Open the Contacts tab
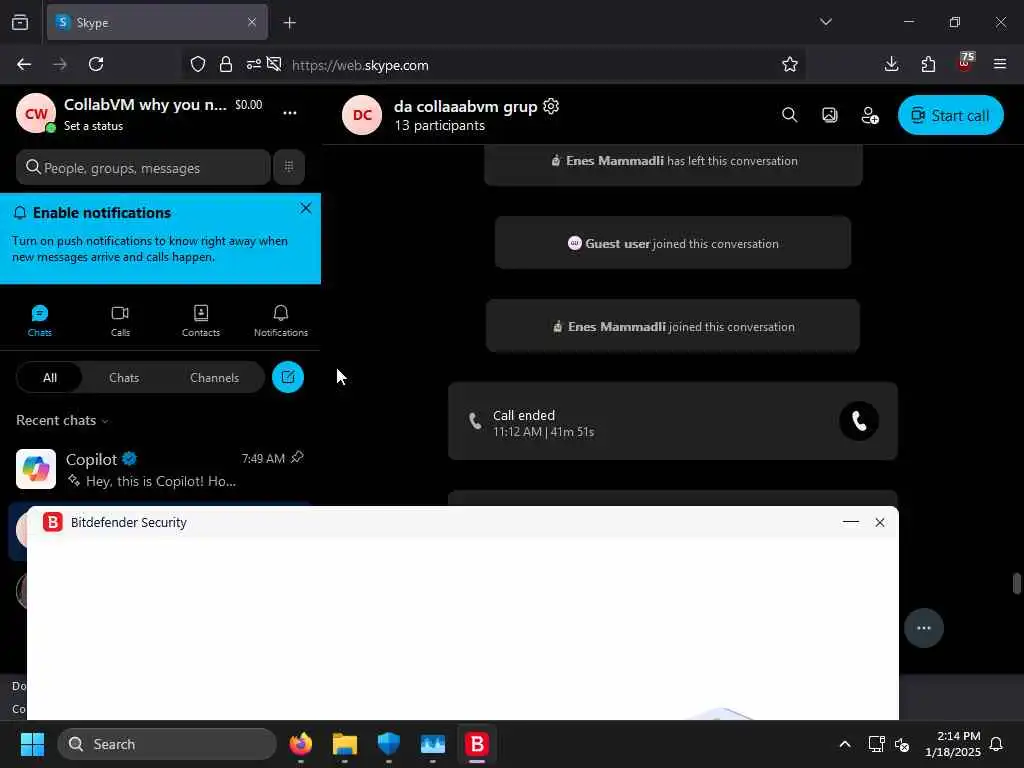1024x768 pixels. click(201, 321)
